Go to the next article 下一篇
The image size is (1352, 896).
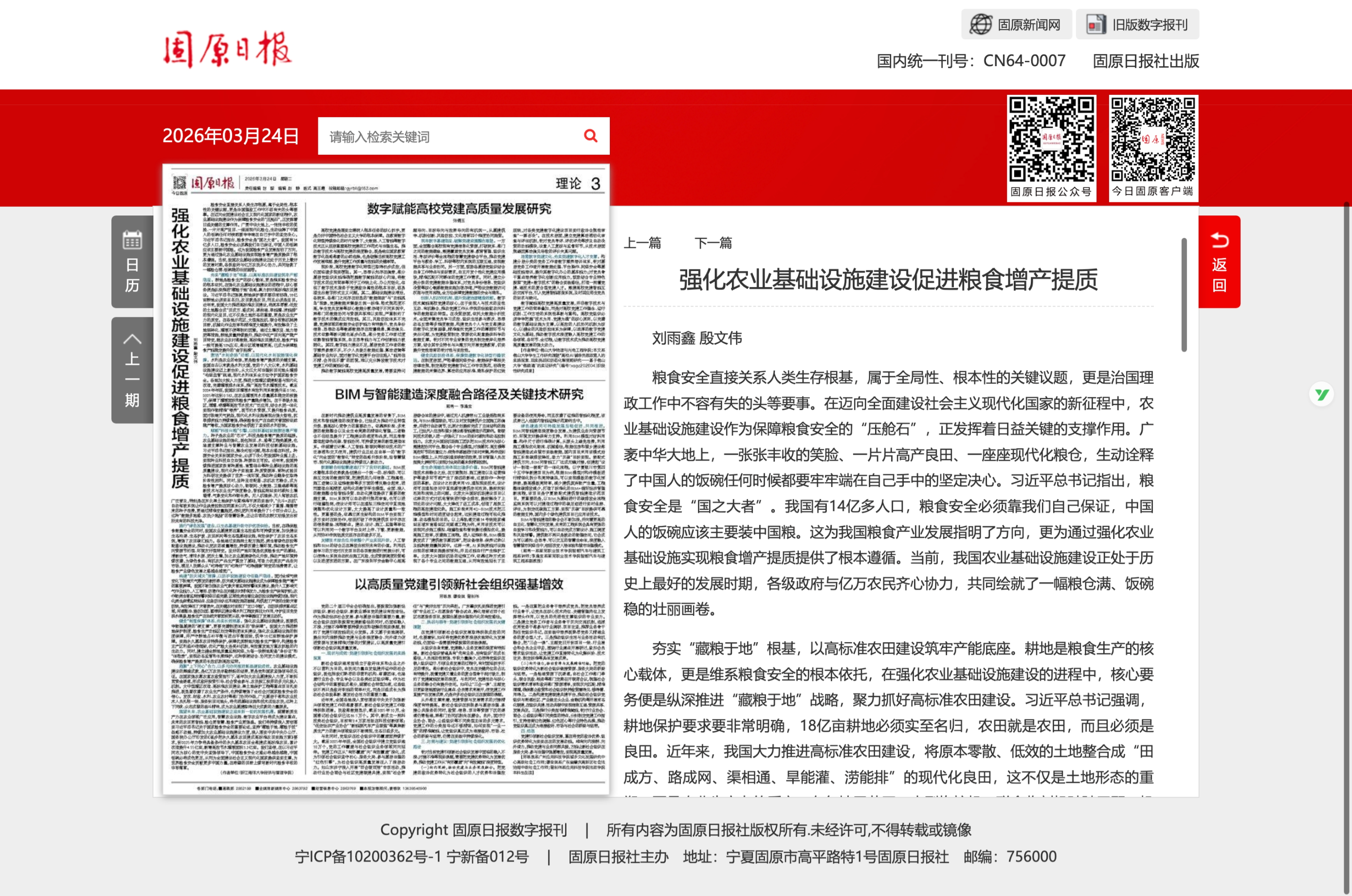click(x=713, y=243)
